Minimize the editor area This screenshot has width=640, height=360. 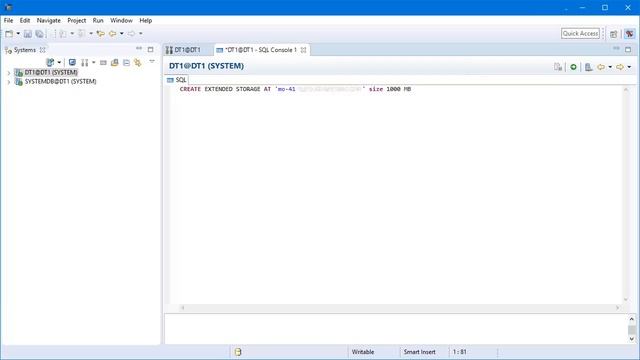click(616, 49)
